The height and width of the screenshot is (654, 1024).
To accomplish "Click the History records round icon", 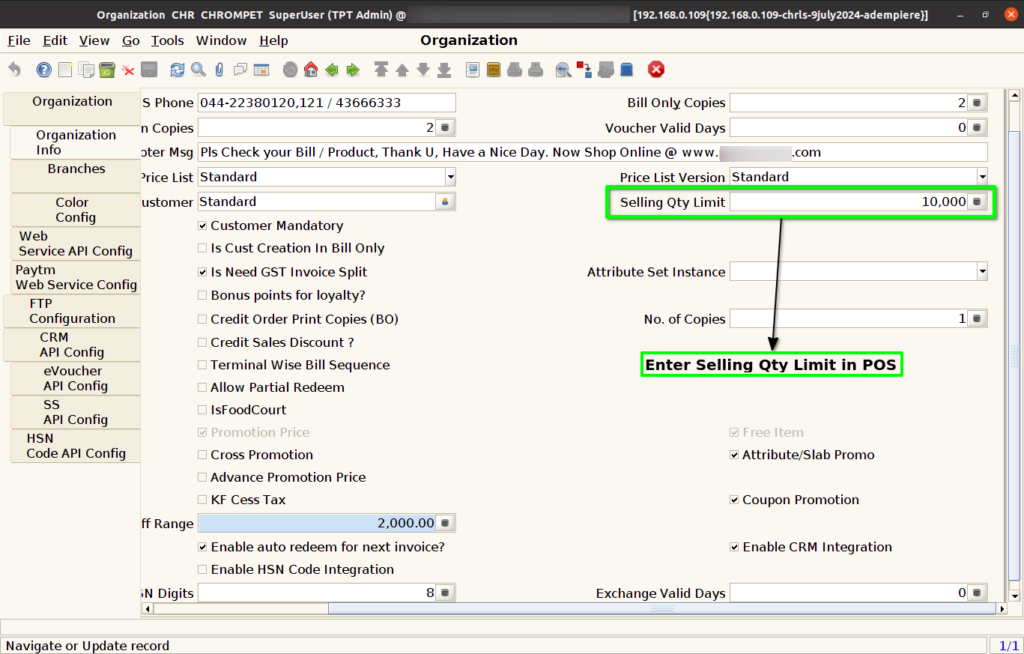I will (x=290, y=69).
